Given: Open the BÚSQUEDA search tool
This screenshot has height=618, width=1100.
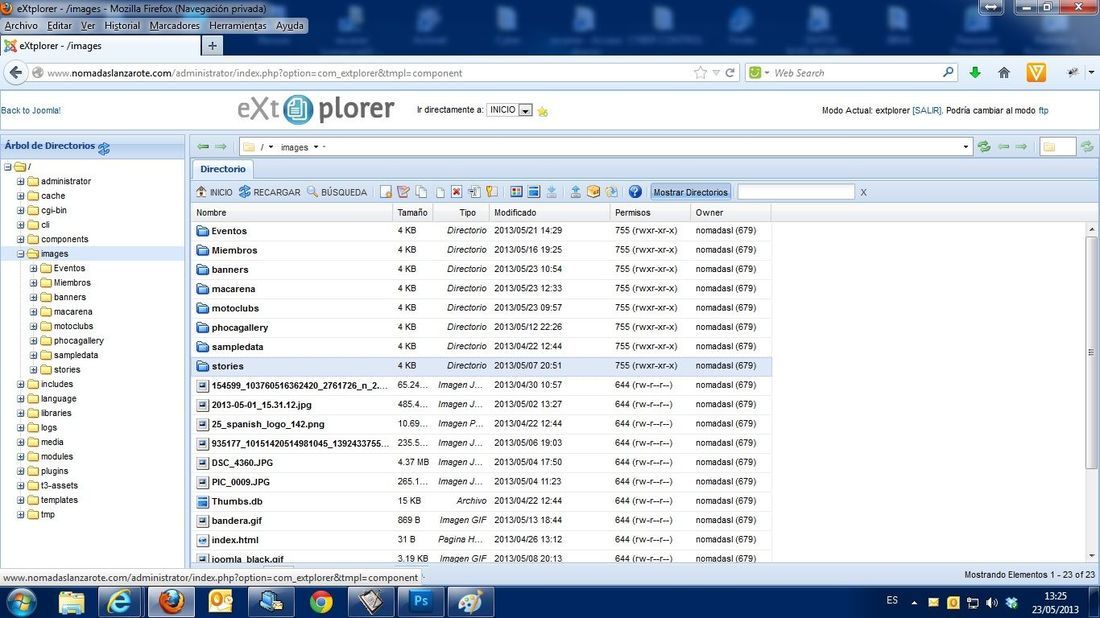Looking at the screenshot, I should [x=337, y=192].
